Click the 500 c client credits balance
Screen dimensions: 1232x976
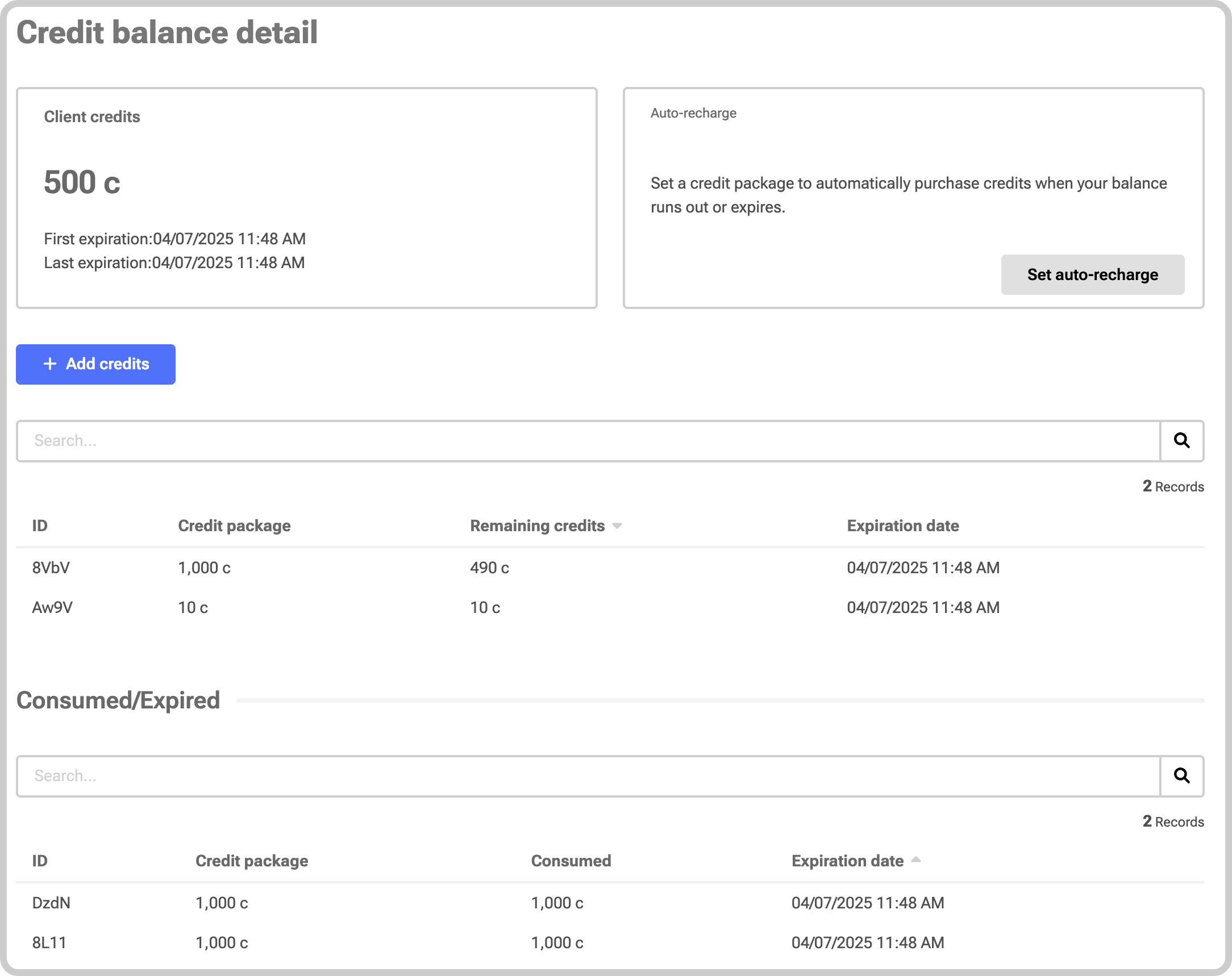point(82,182)
